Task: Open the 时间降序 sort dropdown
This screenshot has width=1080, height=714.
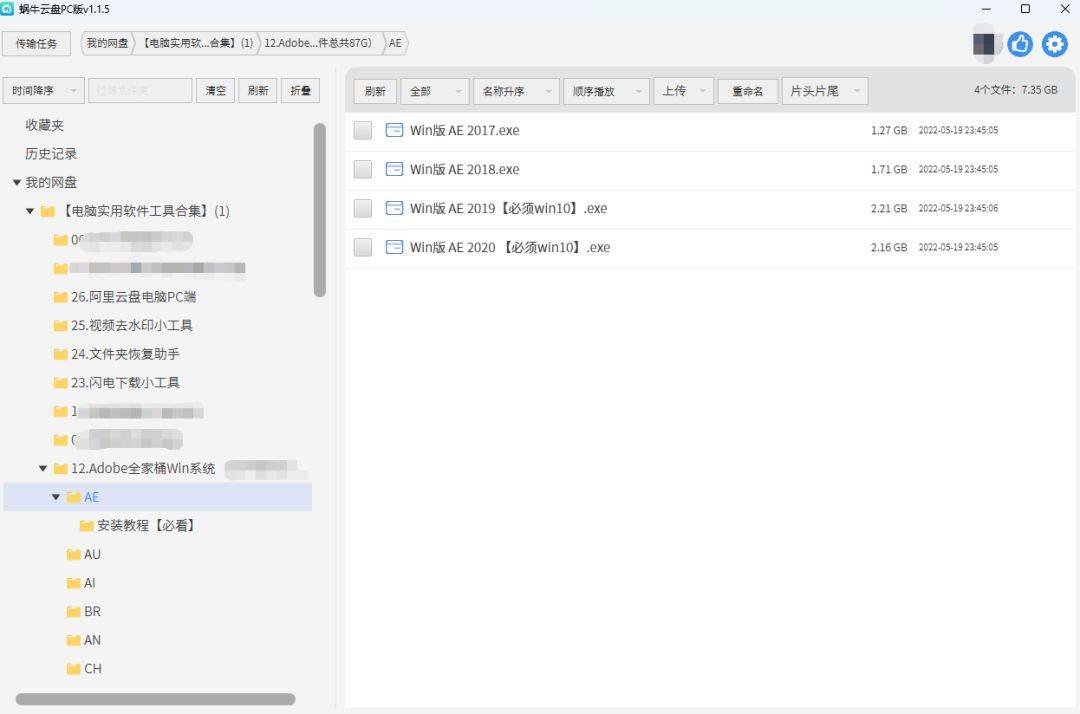Action: pos(44,91)
